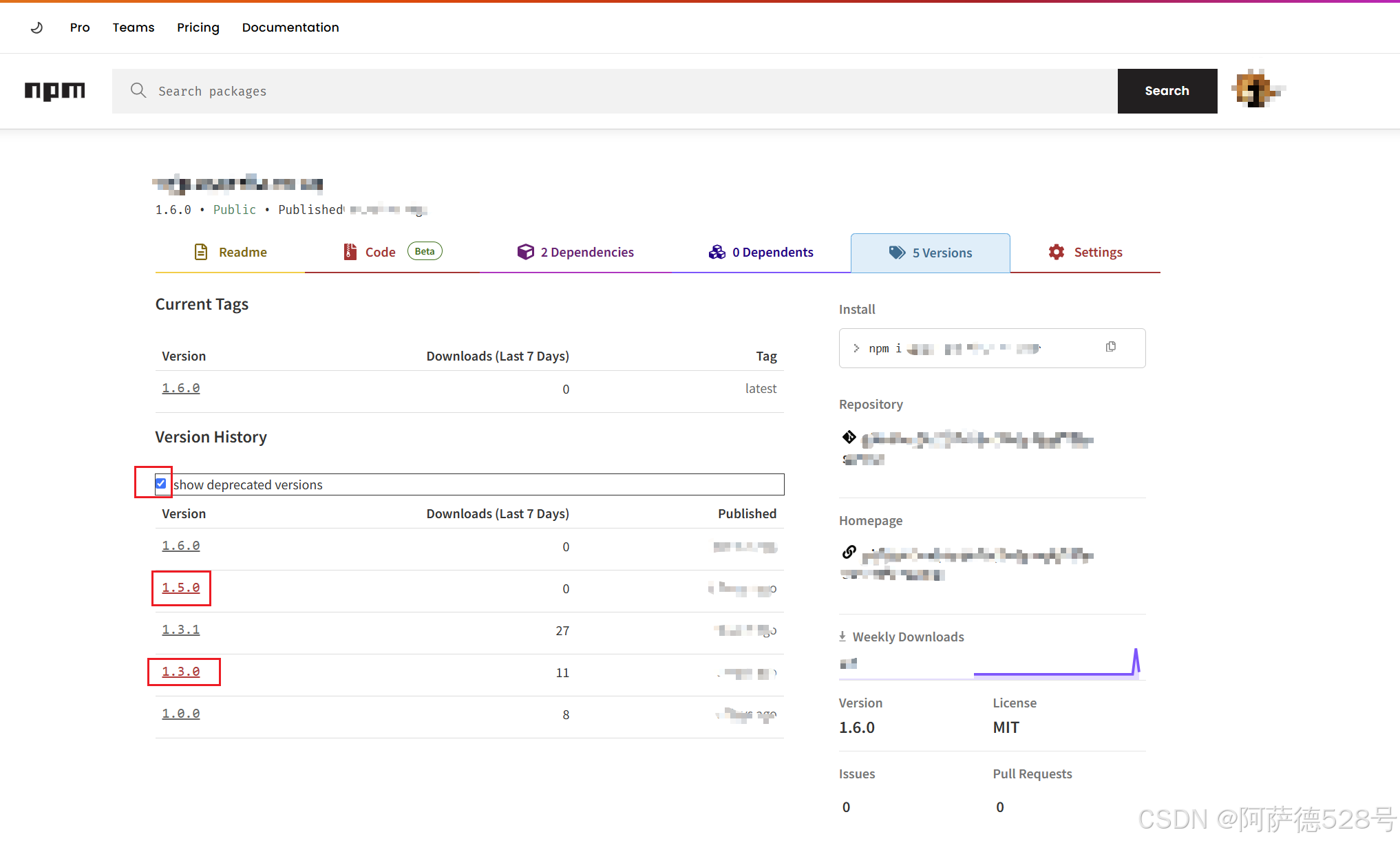This screenshot has height=843, width=1400.
Task: Click the 'Current Tags' heading
Action: [x=202, y=304]
